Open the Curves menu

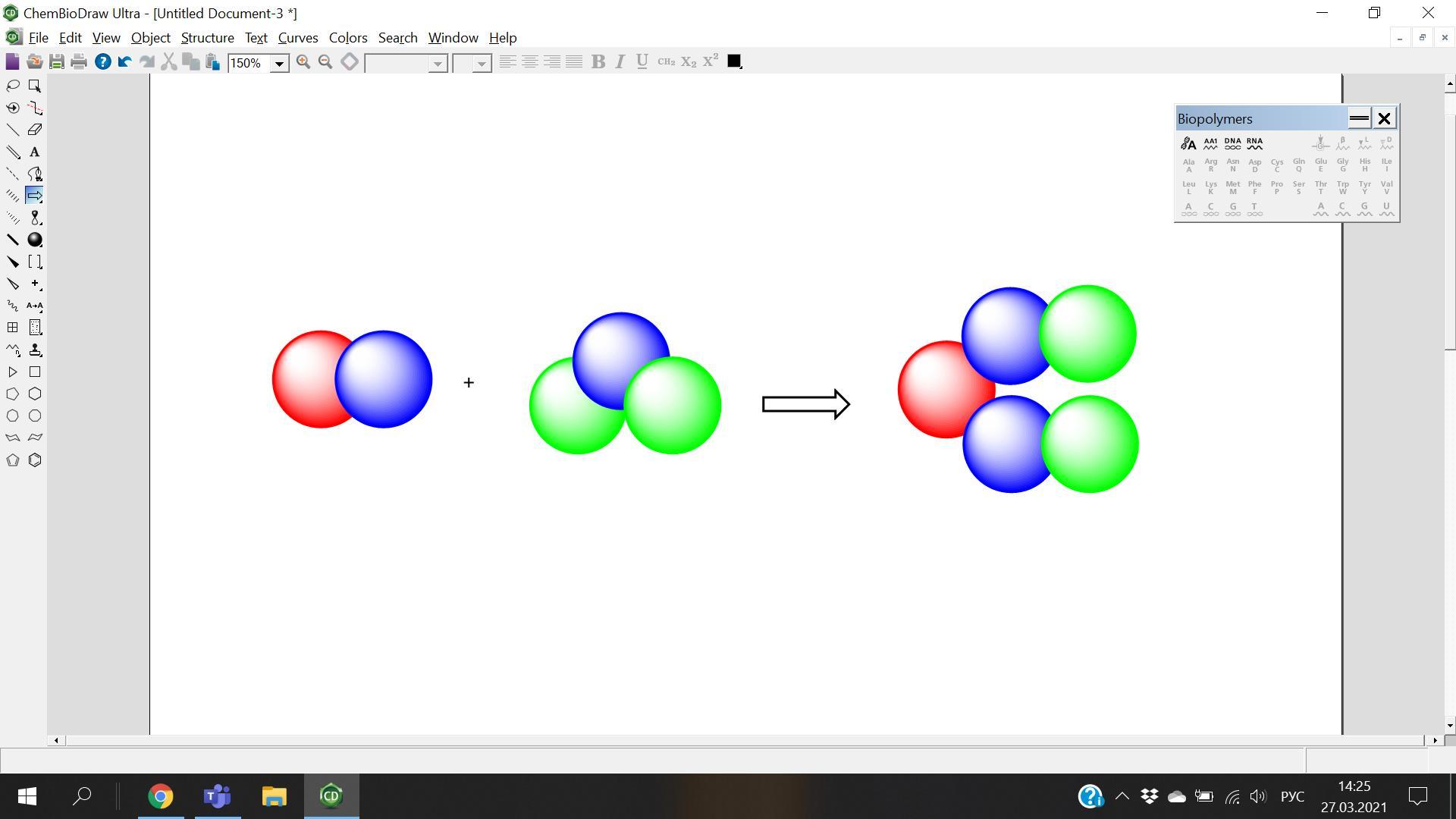297,38
